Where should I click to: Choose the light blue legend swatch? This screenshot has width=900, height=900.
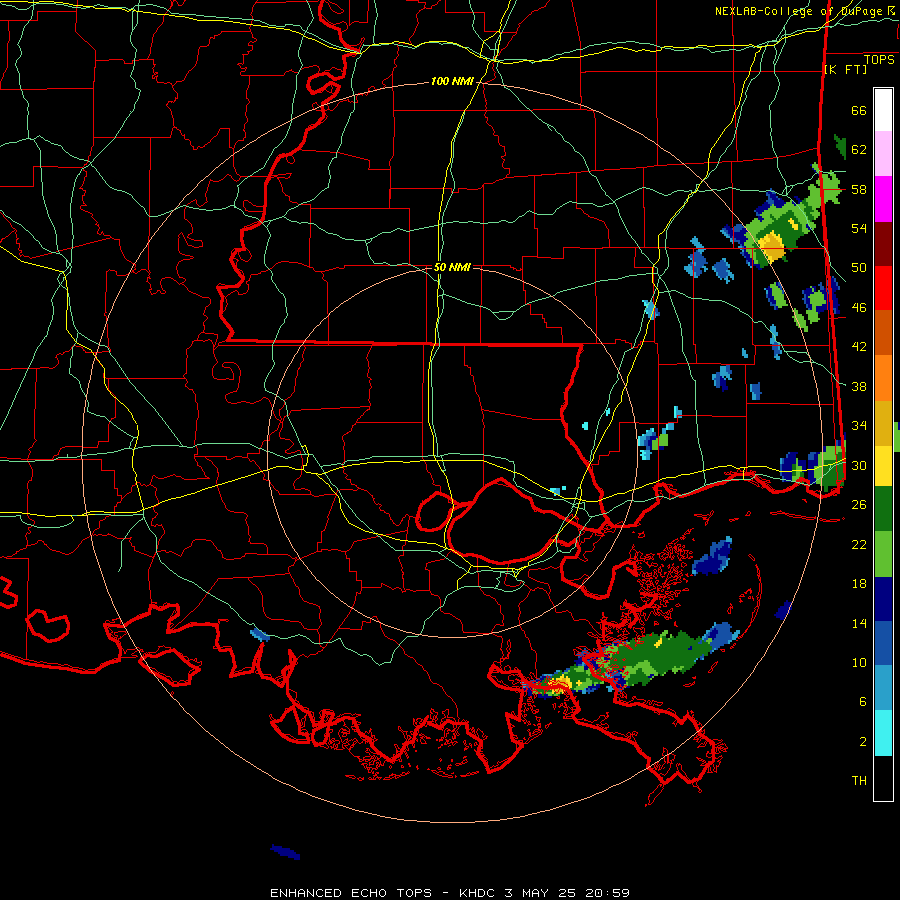883,688
